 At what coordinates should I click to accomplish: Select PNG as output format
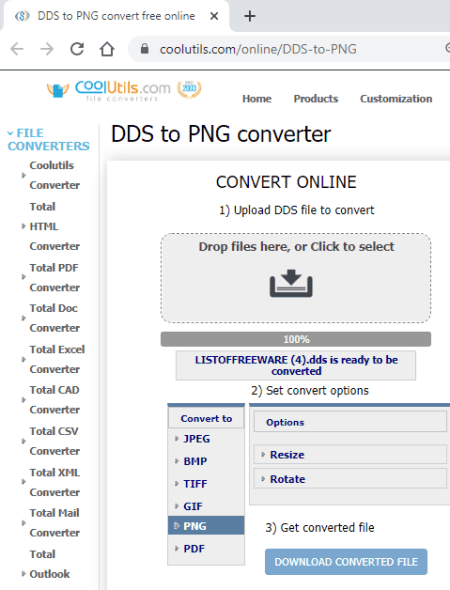click(206, 526)
